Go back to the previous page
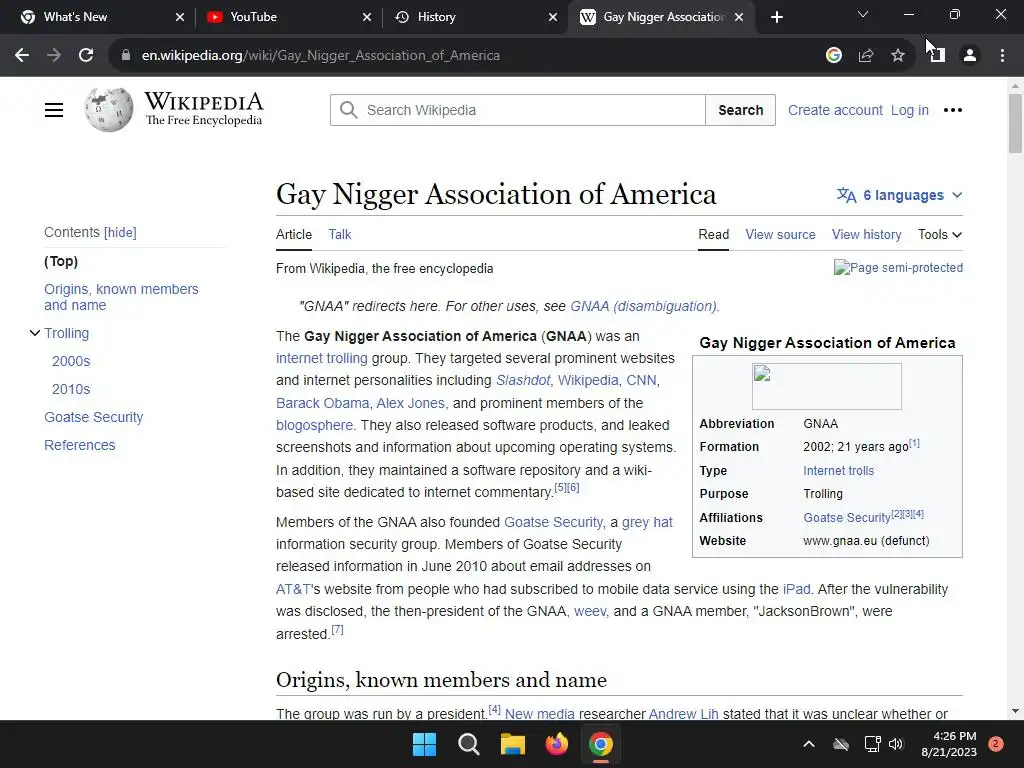The height and width of the screenshot is (768, 1024). tap(22, 56)
